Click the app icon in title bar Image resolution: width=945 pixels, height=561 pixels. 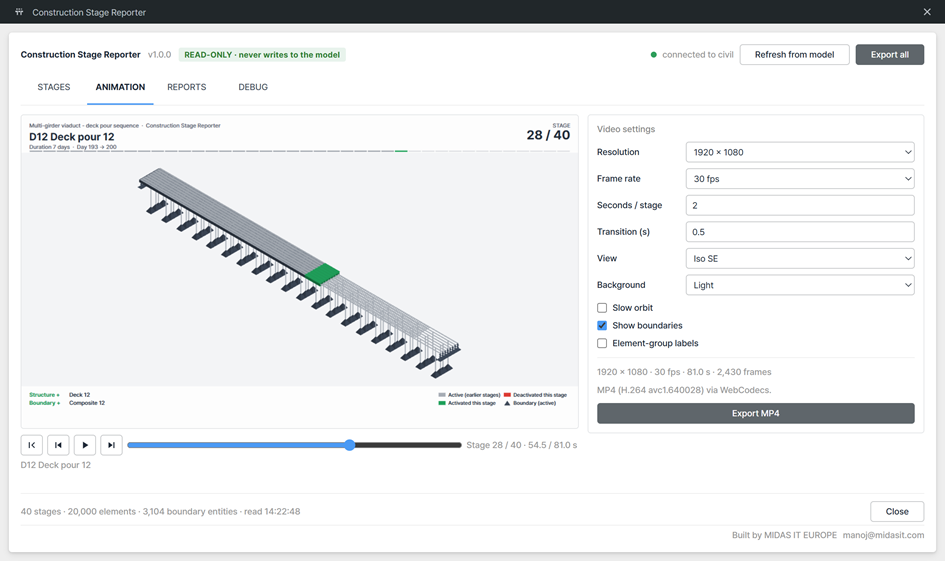click(19, 12)
